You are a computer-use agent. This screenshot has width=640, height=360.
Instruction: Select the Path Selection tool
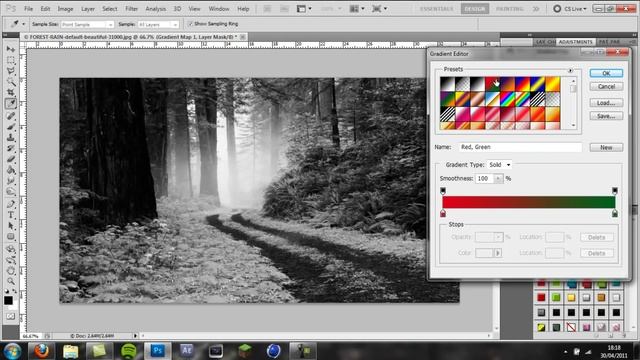coord(11,226)
